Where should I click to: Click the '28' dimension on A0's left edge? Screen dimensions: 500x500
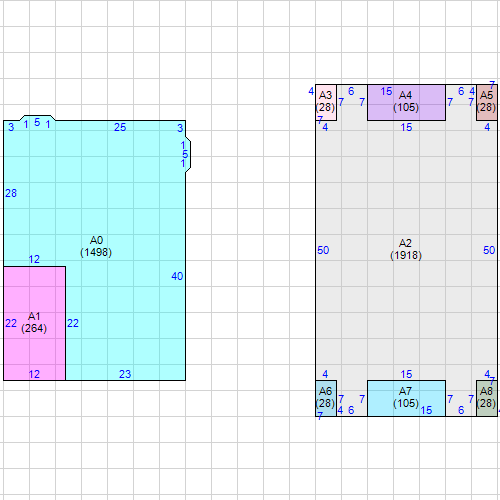pyautogui.click(x=11, y=193)
